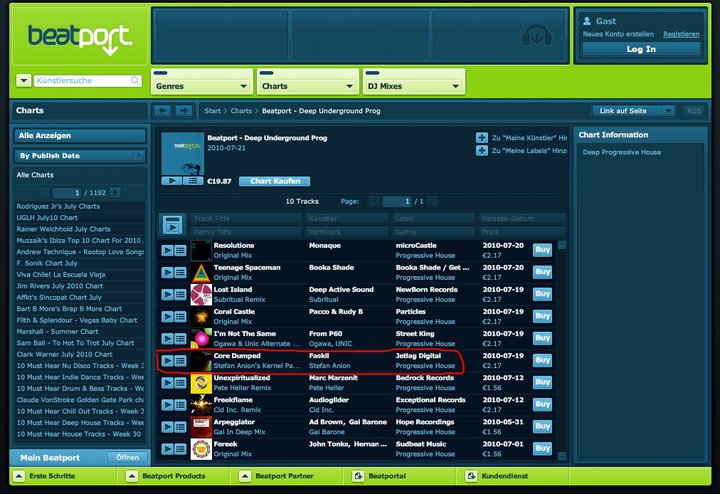Add chart to "Meine Künstler" plus icon
Screen dimensions: 720x494
(x=482, y=137)
